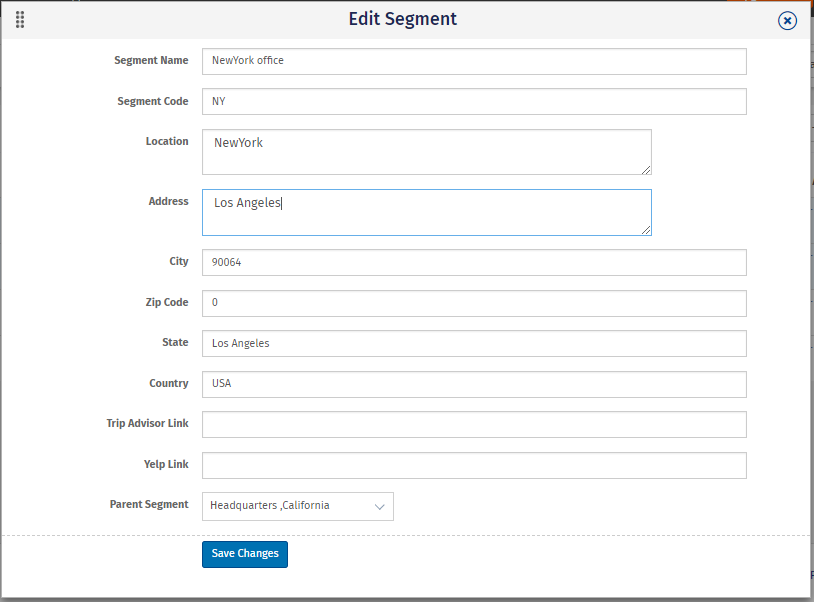Click the Zip Code input field
The image size is (814, 602).
pyautogui.click(x=474, y=303)
